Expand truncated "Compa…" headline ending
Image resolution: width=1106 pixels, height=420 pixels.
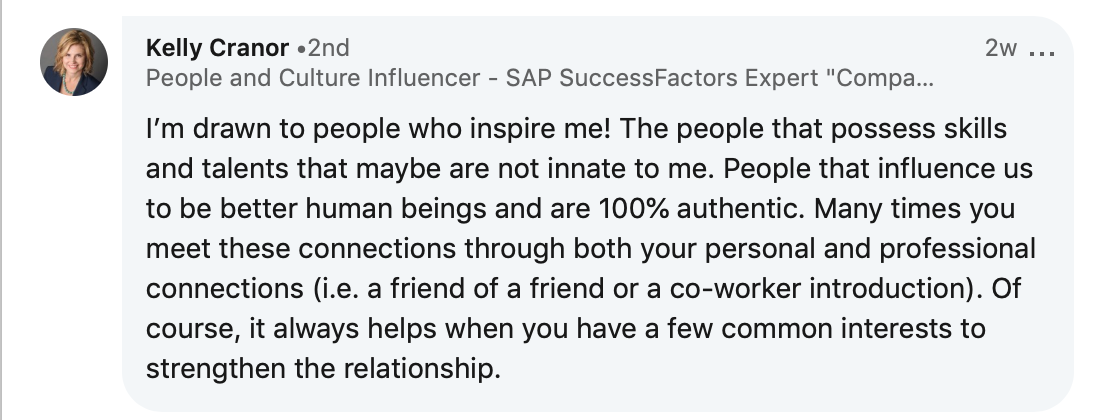tap(884, 78)
